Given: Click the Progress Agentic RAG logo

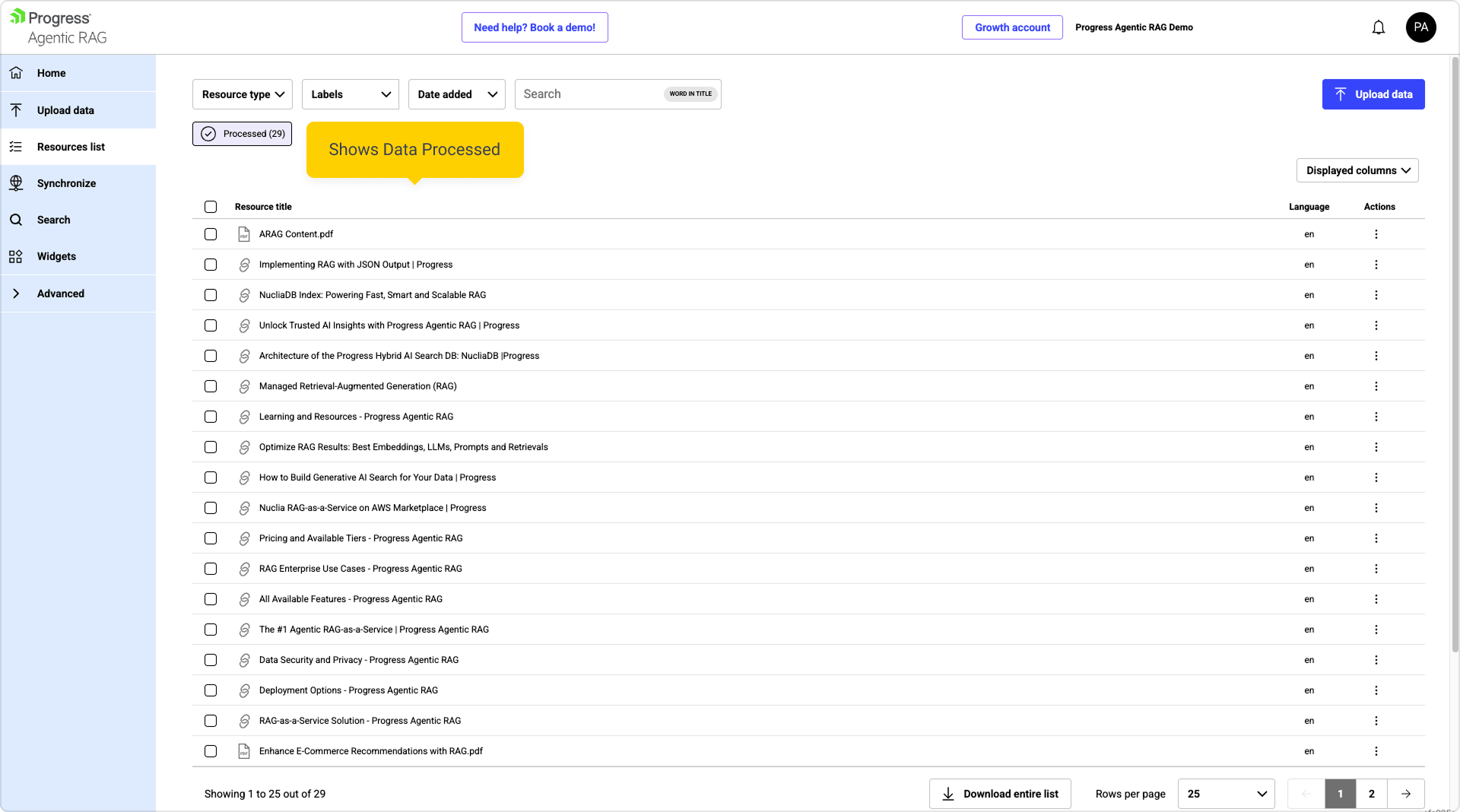Looking at the screenshot, I should (59, 27).
